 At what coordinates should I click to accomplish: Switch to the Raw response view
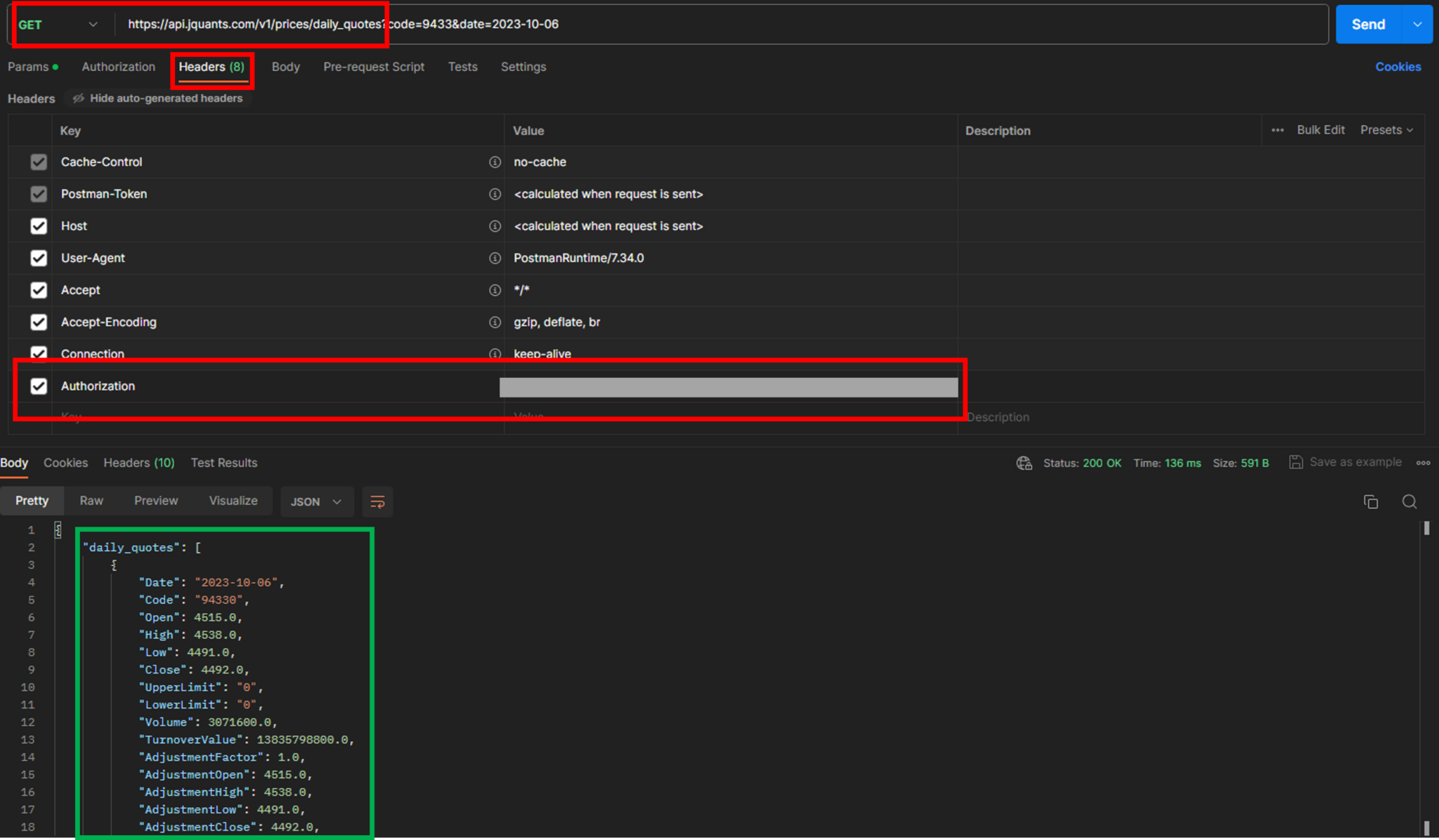(x=91, y=501)
